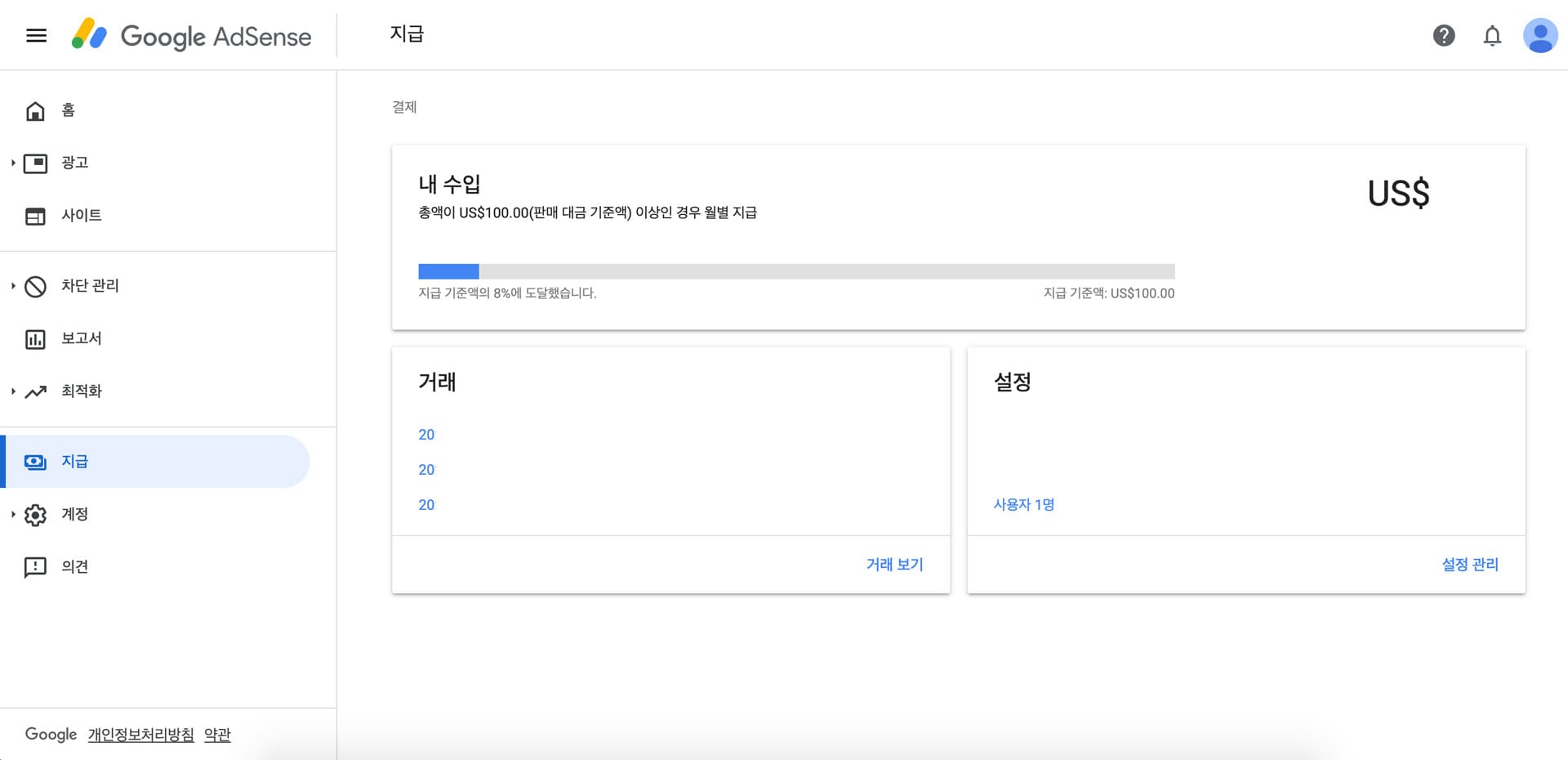
Task: Click the 지급 page title in header
Action: coord(407,34)
